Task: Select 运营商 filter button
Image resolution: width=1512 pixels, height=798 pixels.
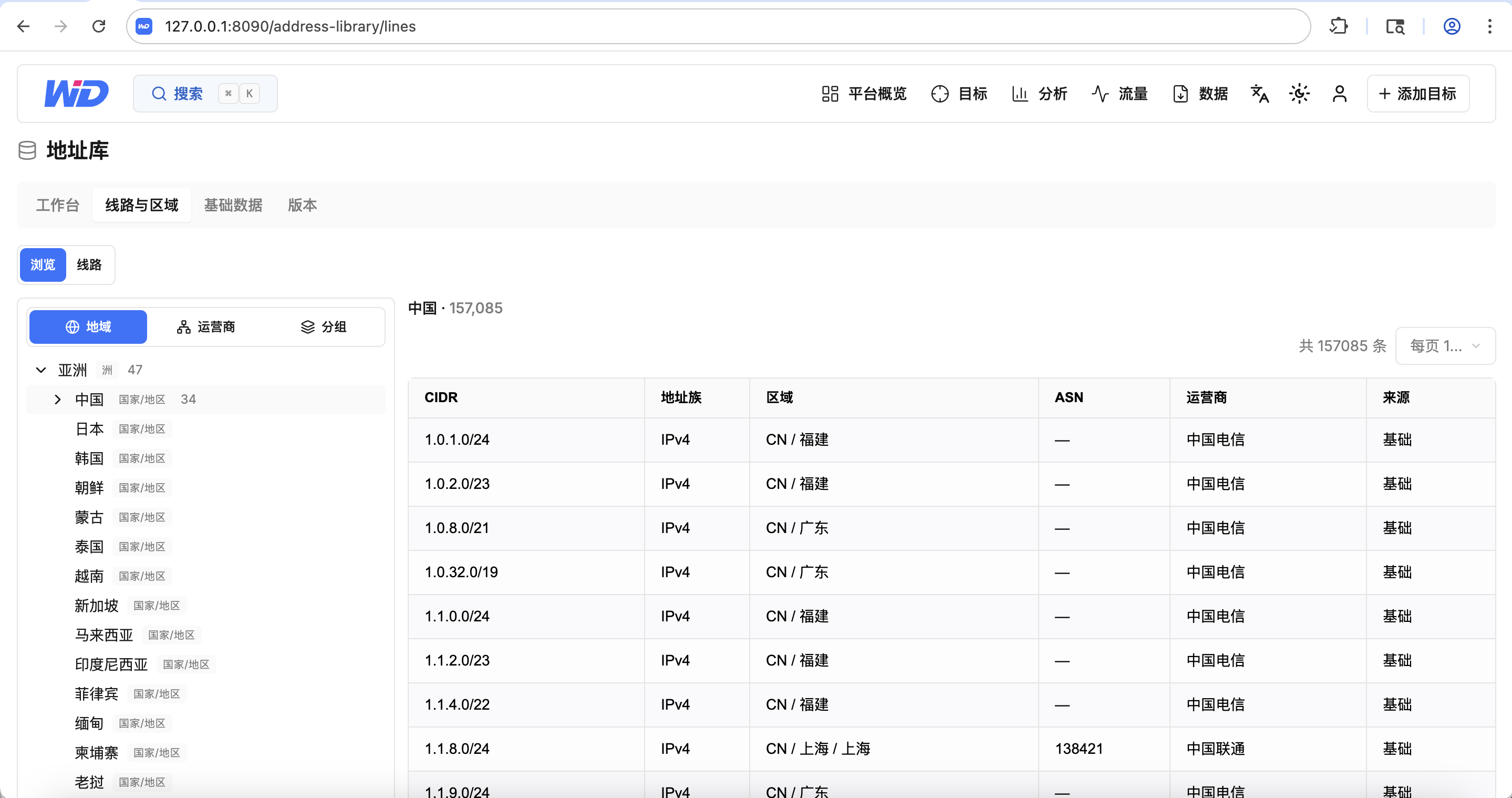Action: (206, 327)
